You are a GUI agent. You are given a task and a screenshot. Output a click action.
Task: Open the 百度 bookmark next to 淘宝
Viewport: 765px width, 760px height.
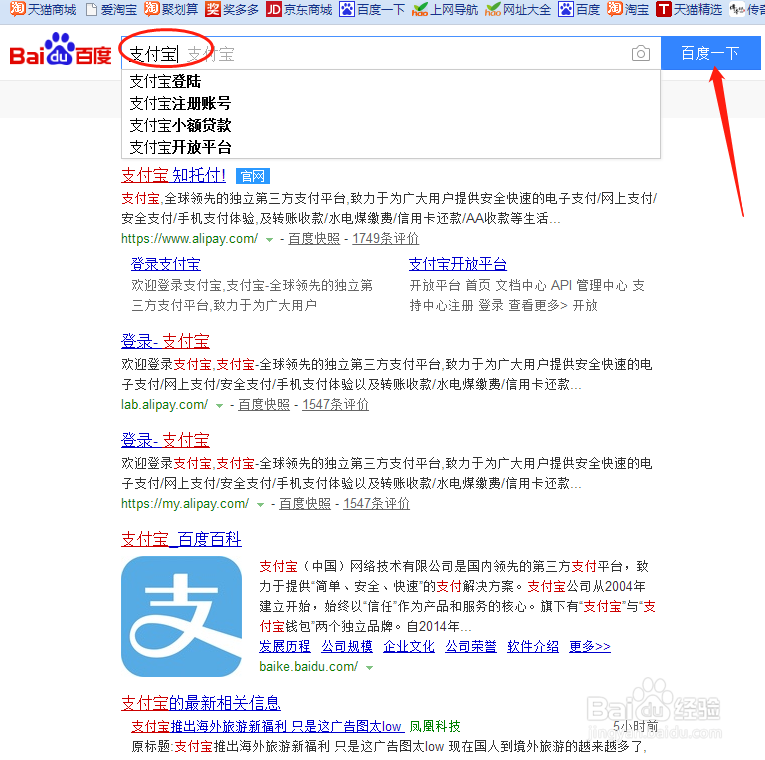[x=579, y=9]
